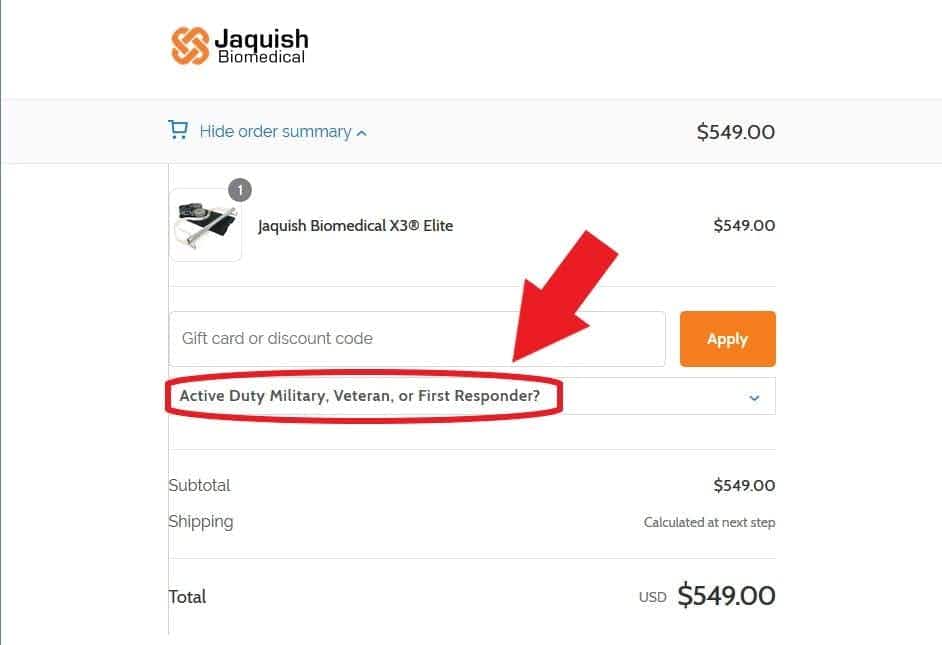This screenshot has width=942, height=645.
Task: Click the Subtotal amount $549.00
Action: point(743,486)
